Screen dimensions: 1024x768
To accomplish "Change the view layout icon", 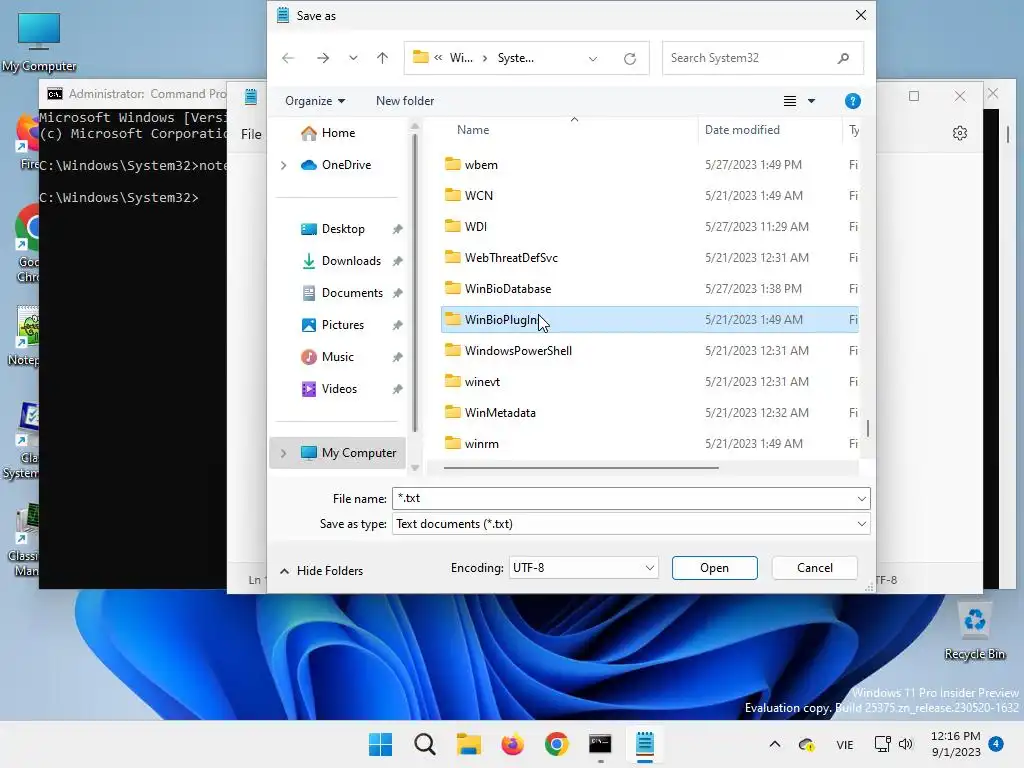I will click(790, 101).
